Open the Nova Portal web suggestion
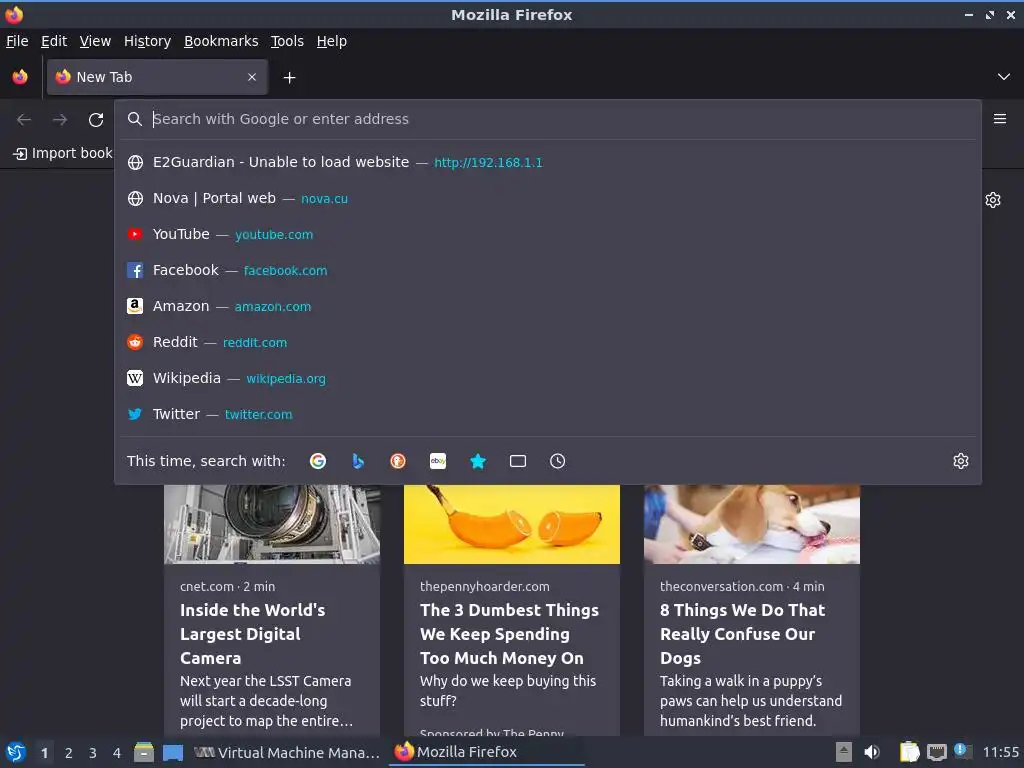The image size is (1024, 768). 547,198
